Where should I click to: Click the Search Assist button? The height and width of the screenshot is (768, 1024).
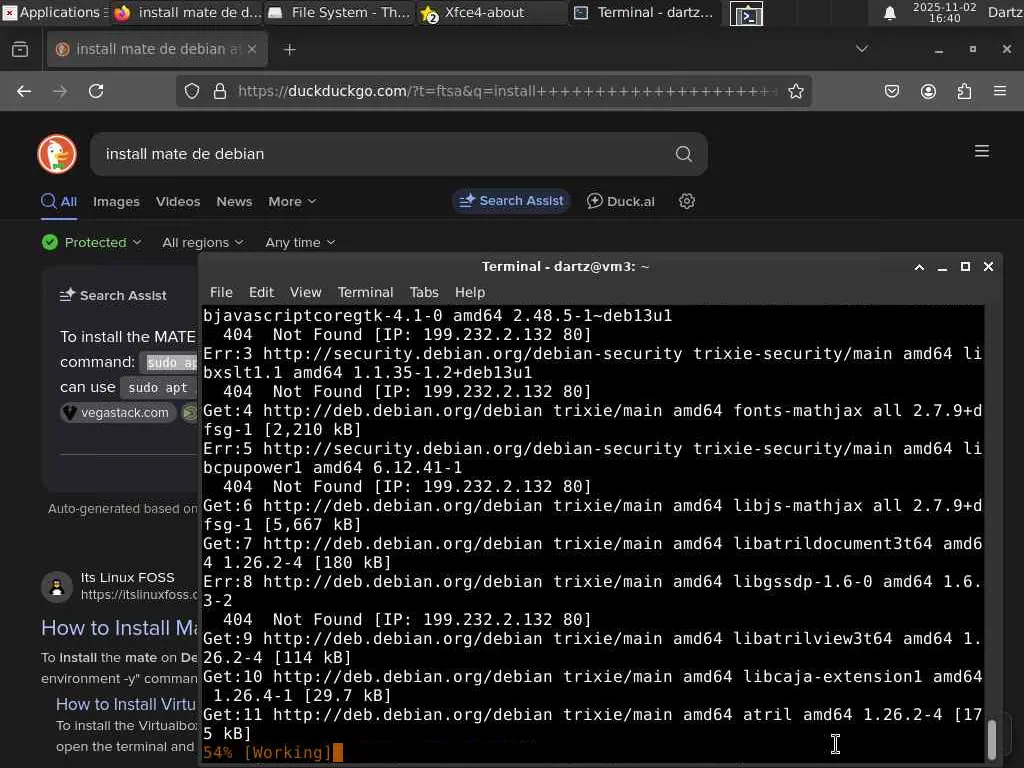pyautogui.click(x=511, y=201)
